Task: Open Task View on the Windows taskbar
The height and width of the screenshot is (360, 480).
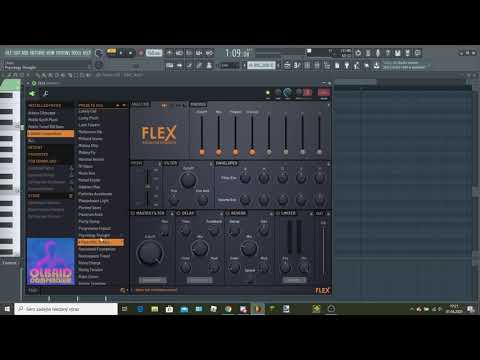Action: click(x=124, y=309)
